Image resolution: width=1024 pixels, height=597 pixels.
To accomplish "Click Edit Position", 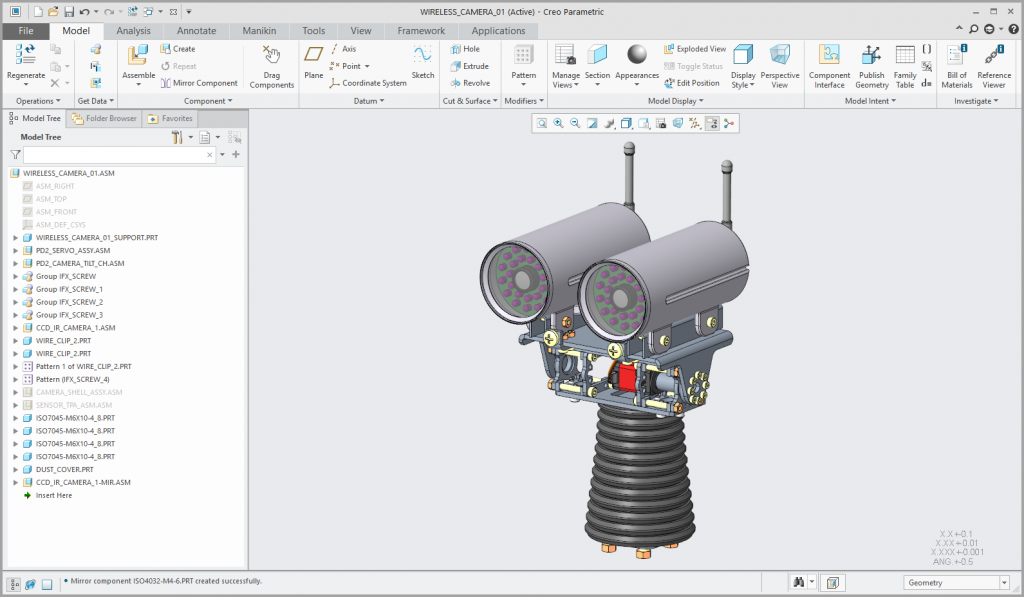I will pyautogui.click(x=692, y=83).
